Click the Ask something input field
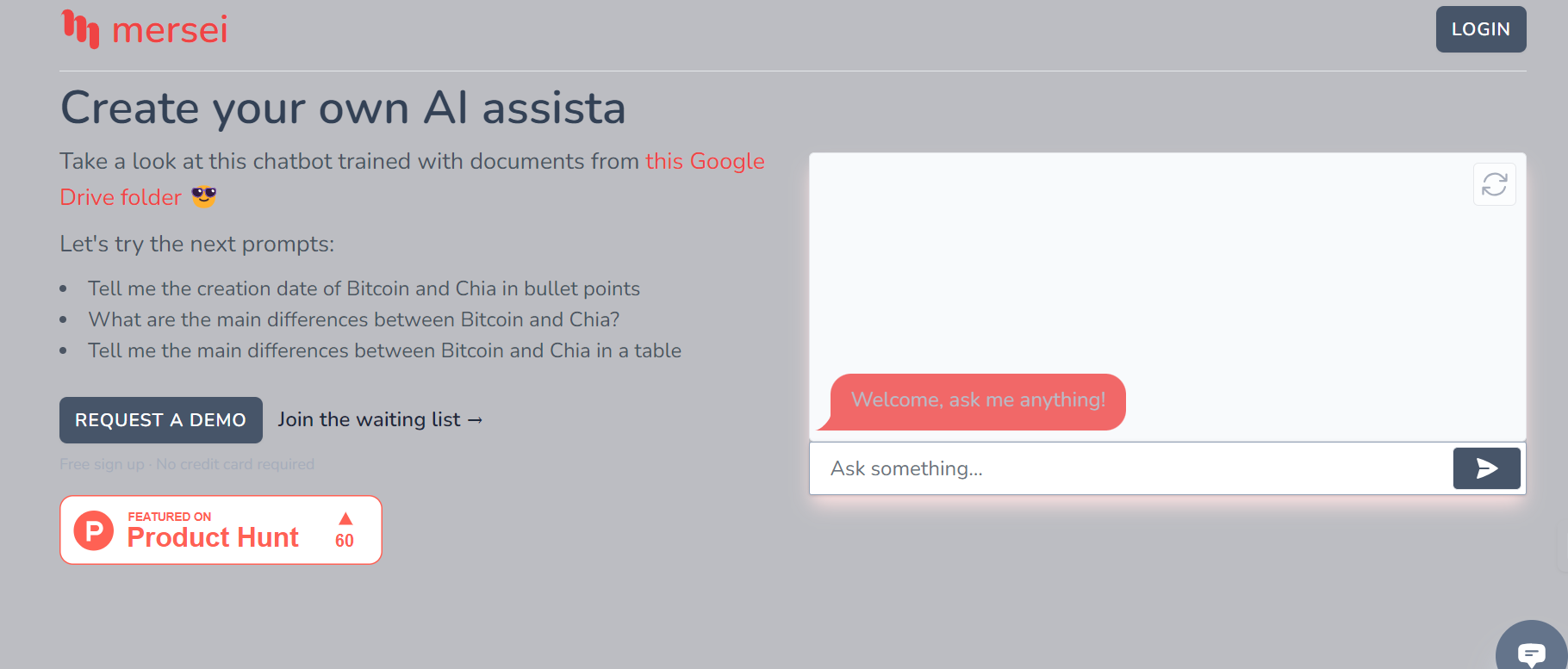Viewport: 1568px width, 669px height. pyautogui.click(x=1034, y=468)
